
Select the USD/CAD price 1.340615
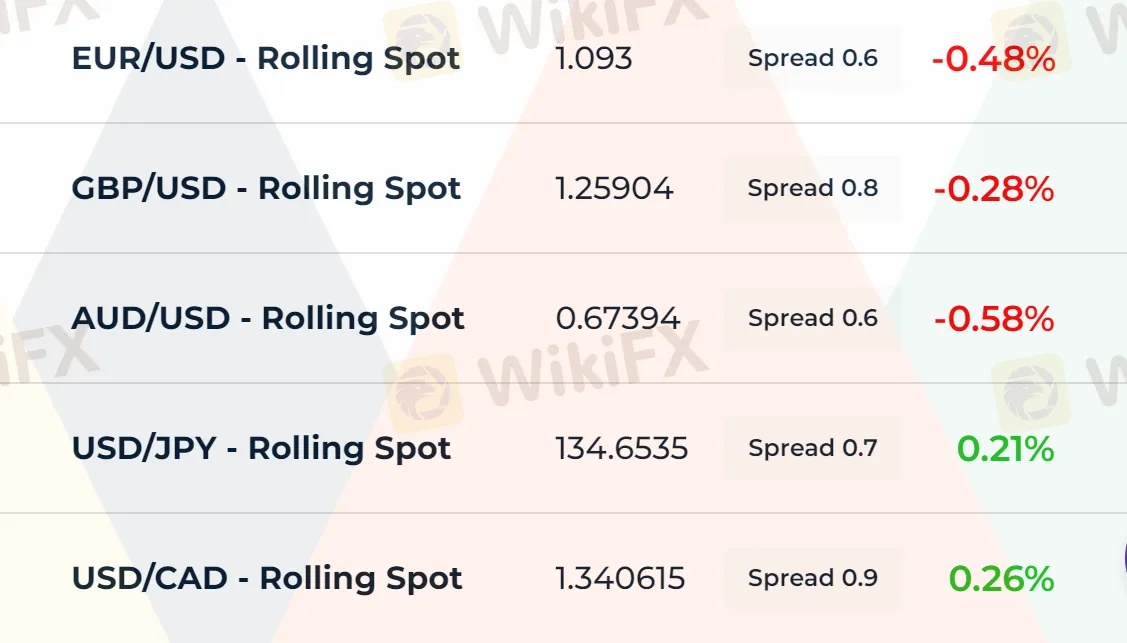[620, 578]
